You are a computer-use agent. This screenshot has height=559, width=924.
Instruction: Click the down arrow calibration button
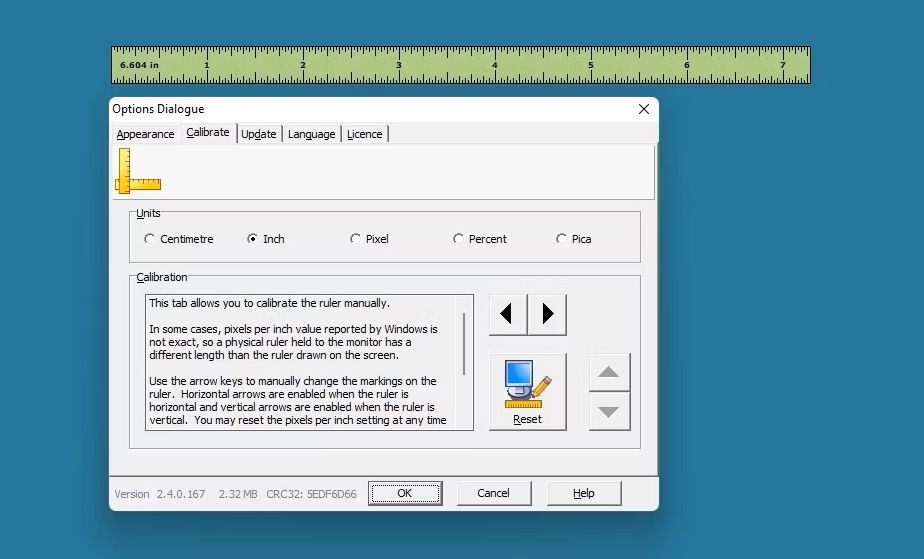pyautogui.click(x=609, y=411)
